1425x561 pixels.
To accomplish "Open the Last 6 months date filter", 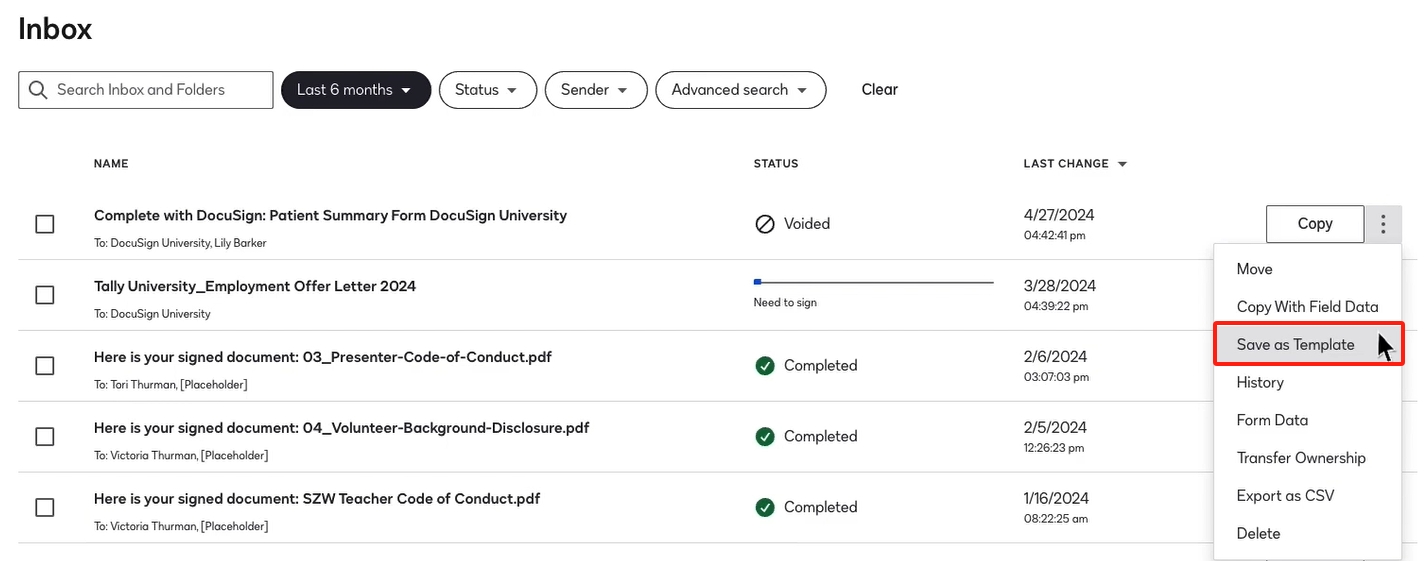I will 355,90.
